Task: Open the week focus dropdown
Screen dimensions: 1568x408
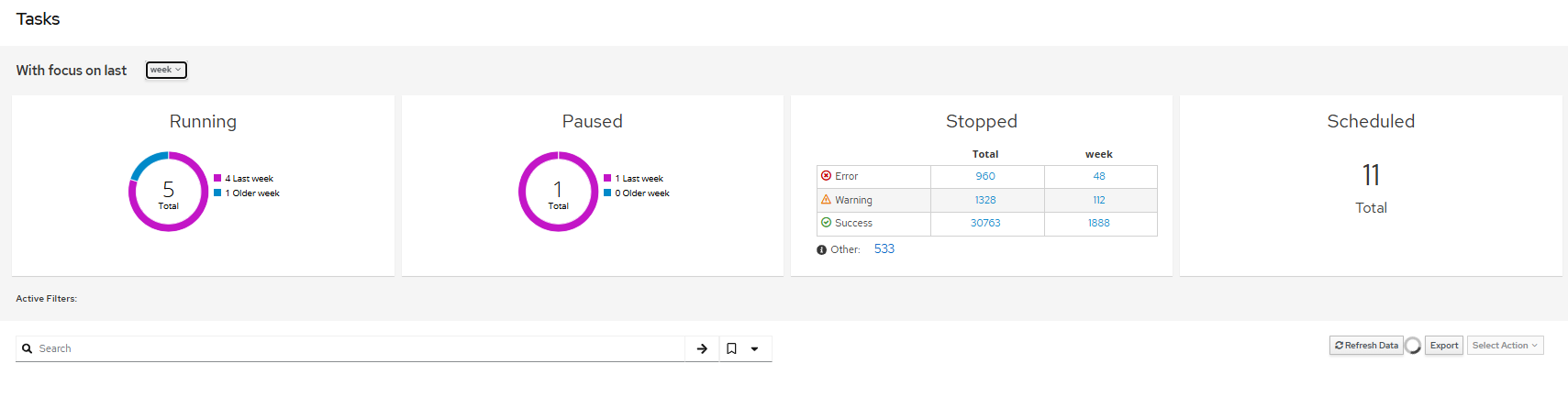Action: [x=166, y=70]
